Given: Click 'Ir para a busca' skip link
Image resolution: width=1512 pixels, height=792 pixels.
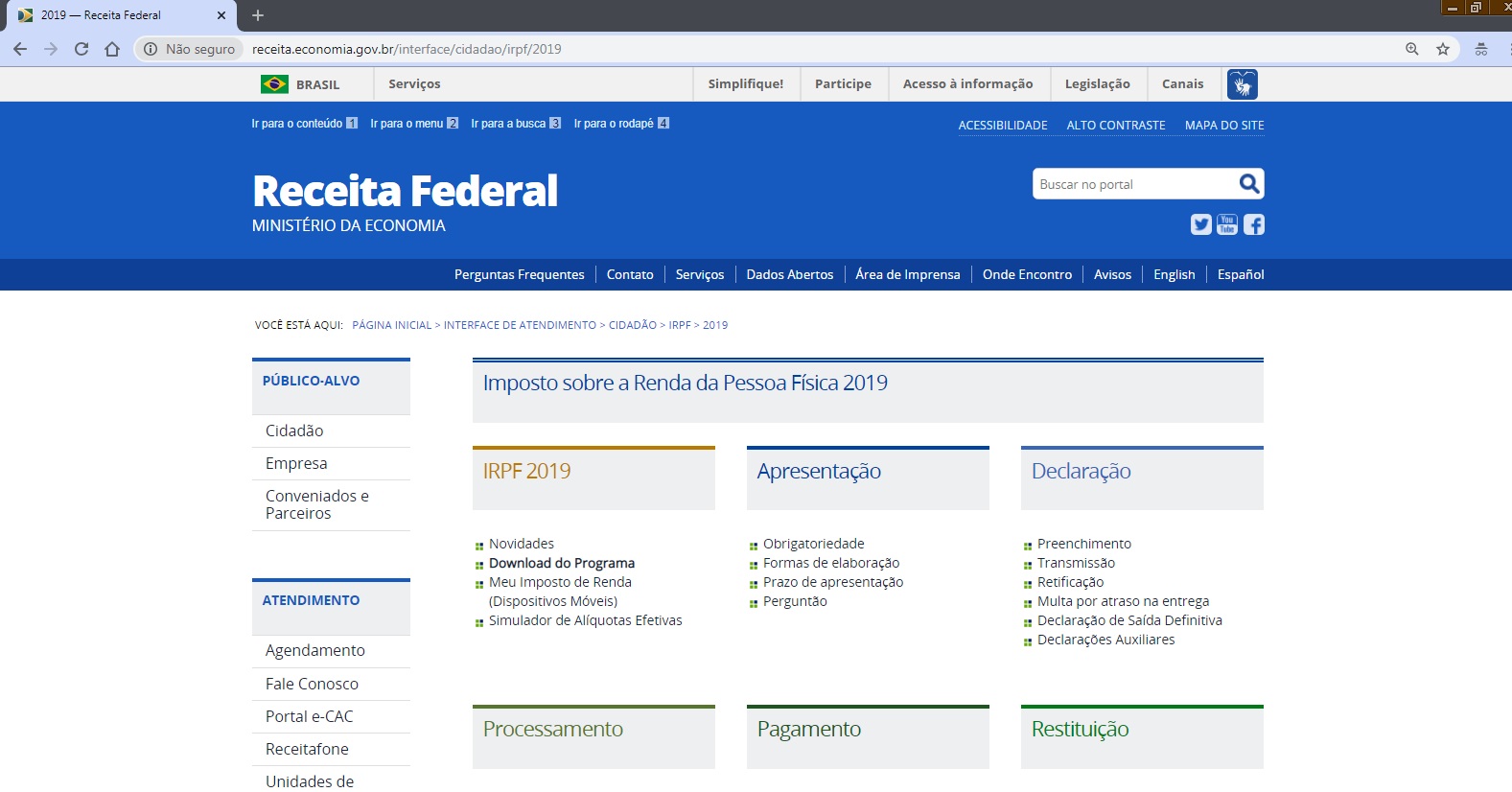Looking at the screenshot, I should (516, 124).
